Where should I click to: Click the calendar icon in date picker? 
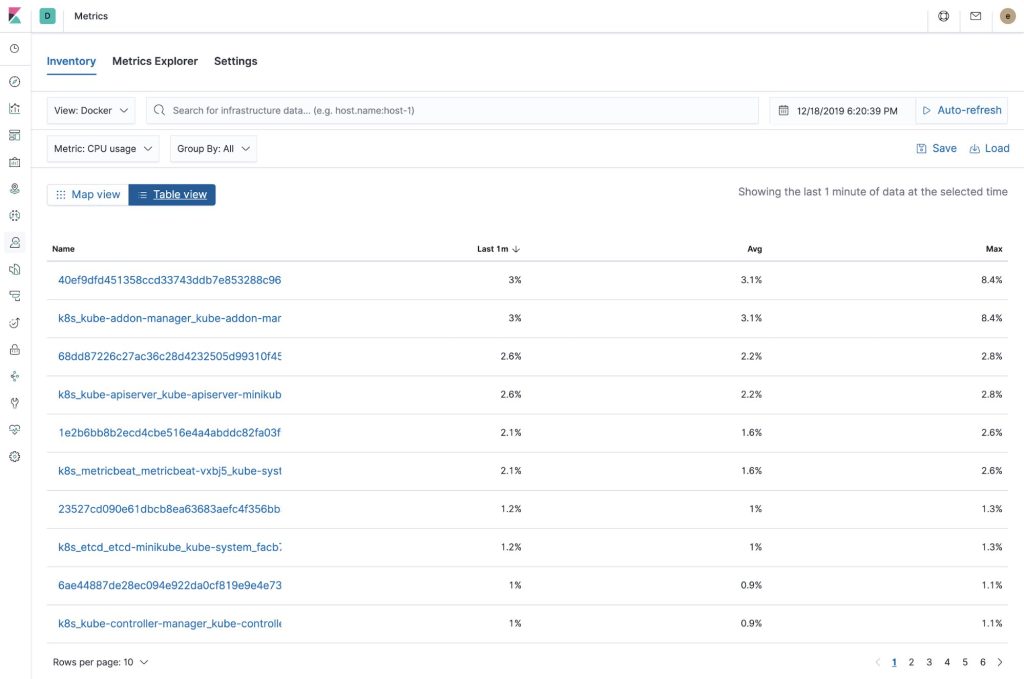784,110
